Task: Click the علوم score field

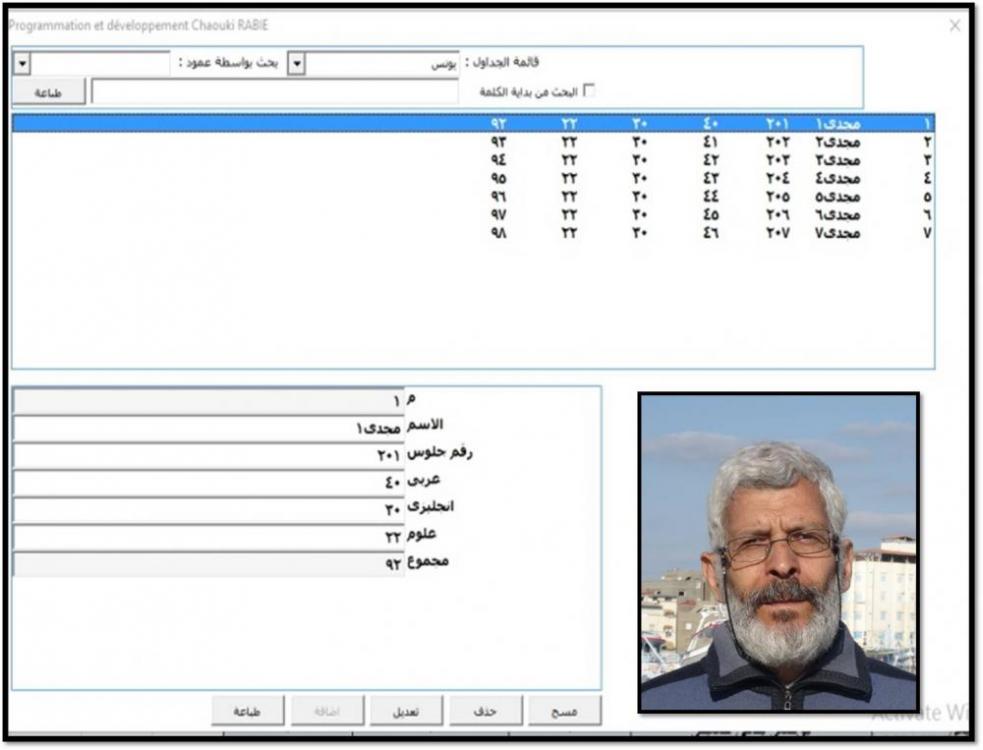Action: 208,536
